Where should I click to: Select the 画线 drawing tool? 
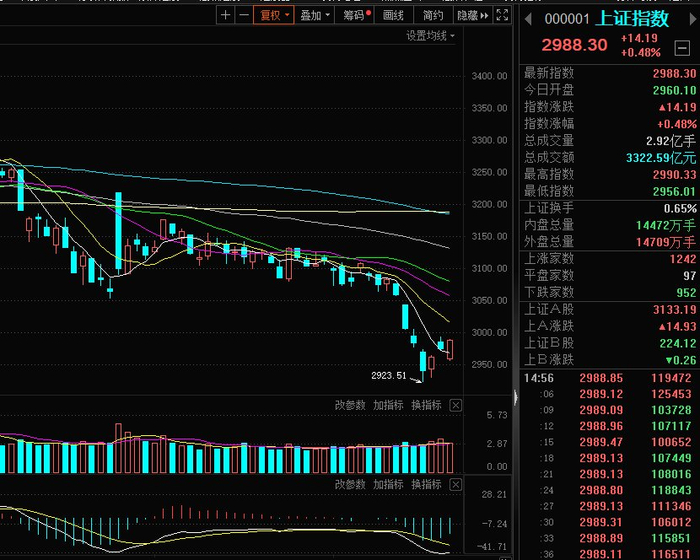point(393,15)
